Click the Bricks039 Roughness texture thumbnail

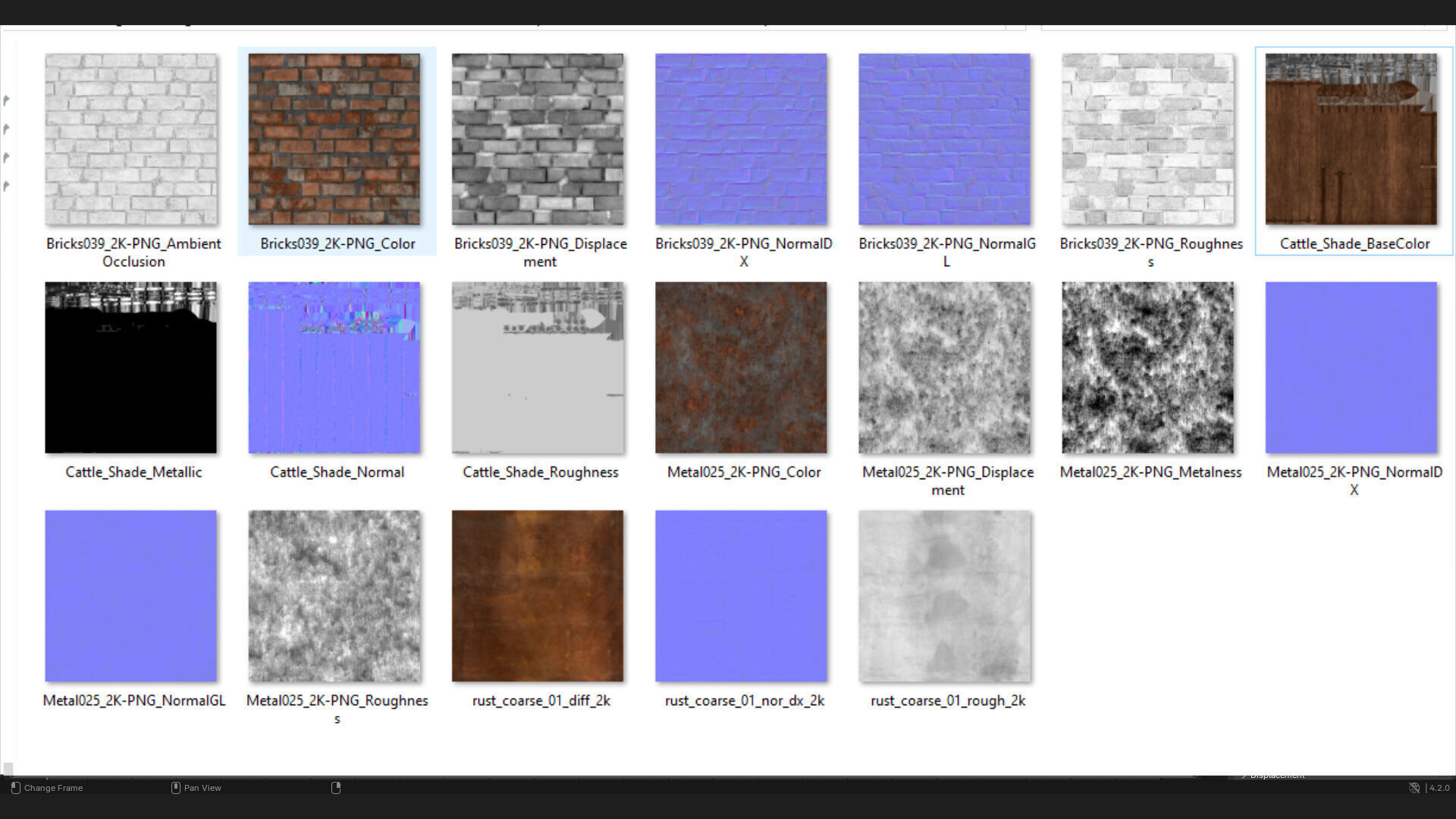tap(1147, 140)
